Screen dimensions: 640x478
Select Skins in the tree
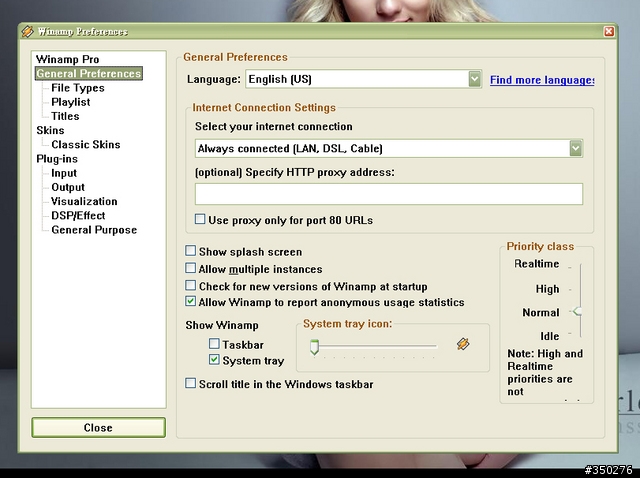(50, 130)
